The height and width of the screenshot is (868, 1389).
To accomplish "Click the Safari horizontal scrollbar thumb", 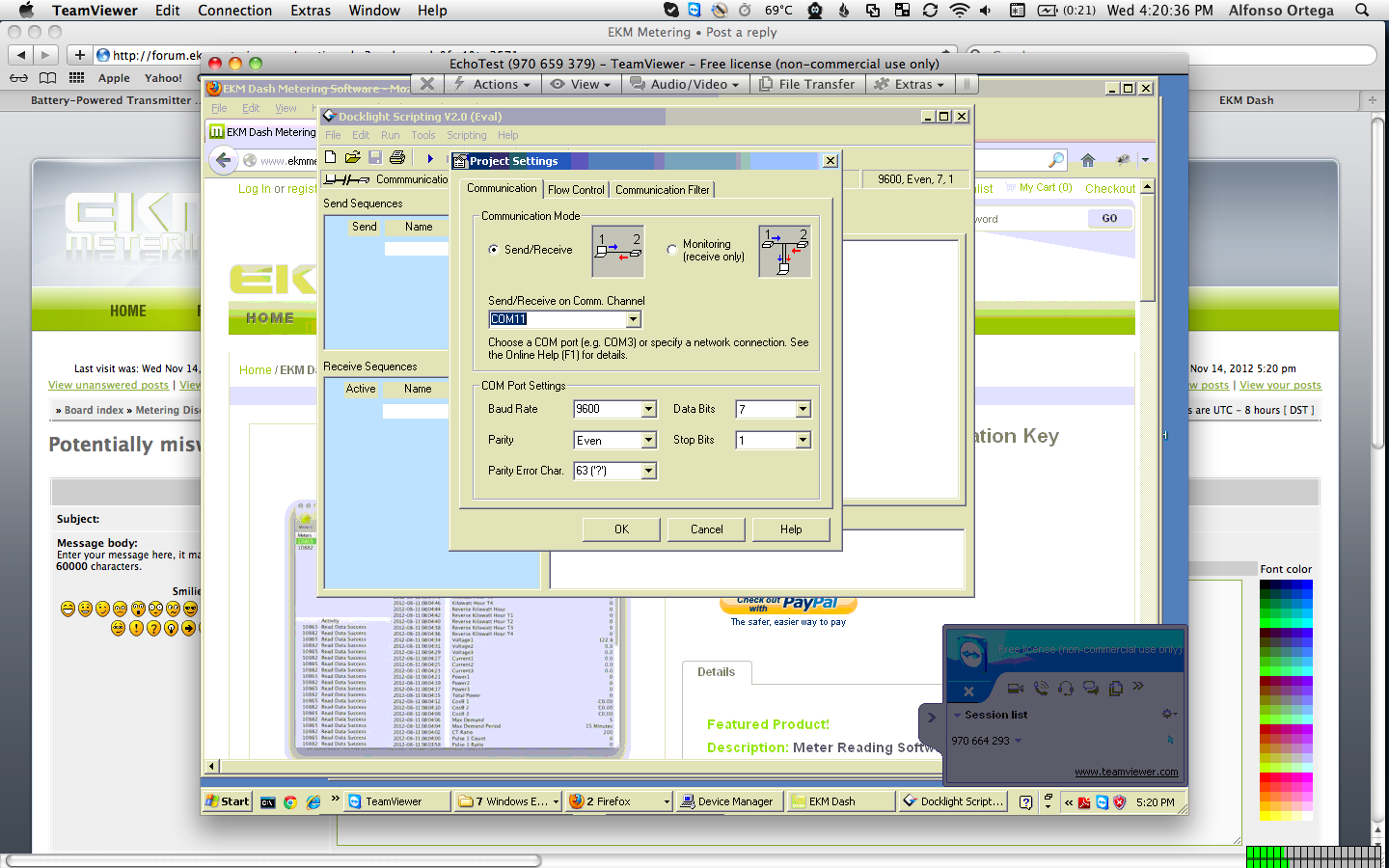I will click(x=273, y=860).
